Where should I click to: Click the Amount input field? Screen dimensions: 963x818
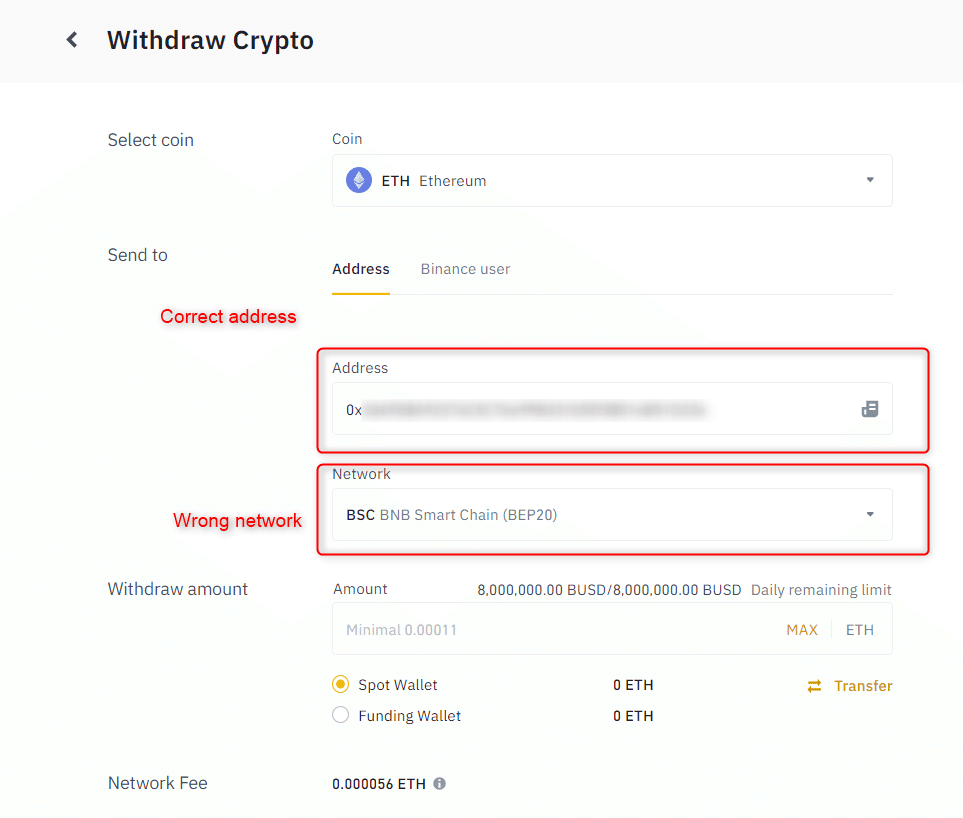click(550, 630)
